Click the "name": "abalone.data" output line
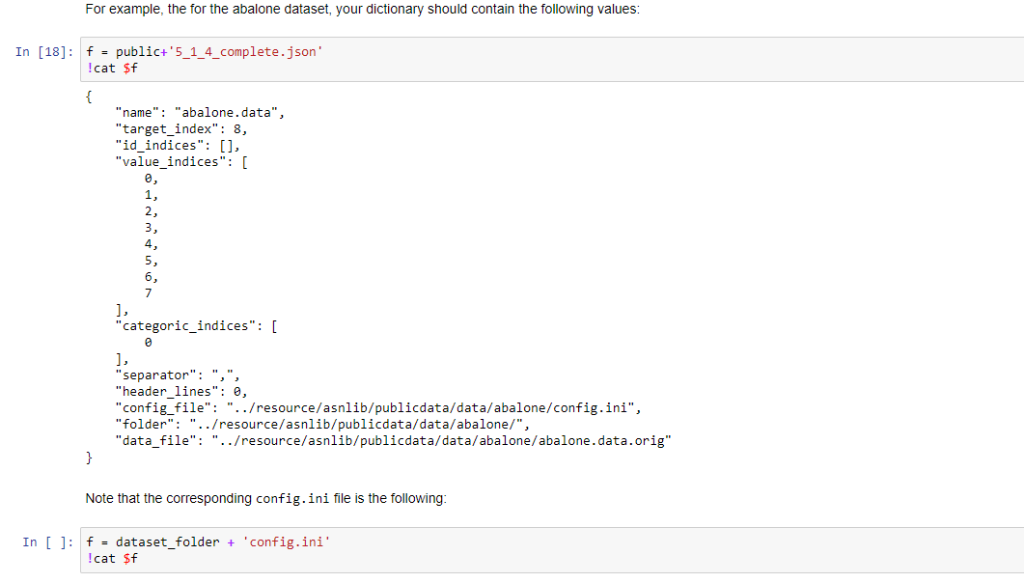 point(200,112)
